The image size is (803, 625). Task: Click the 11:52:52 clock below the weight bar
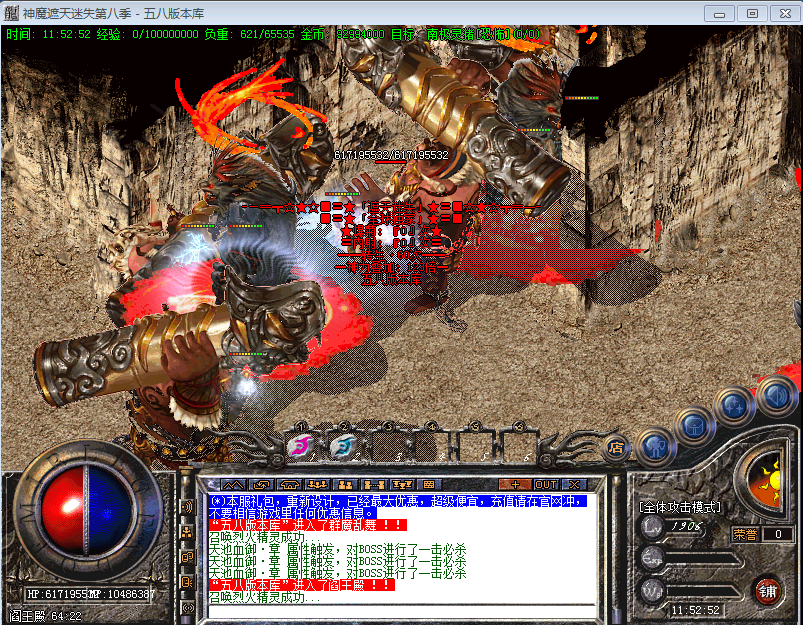coord(695,610)
